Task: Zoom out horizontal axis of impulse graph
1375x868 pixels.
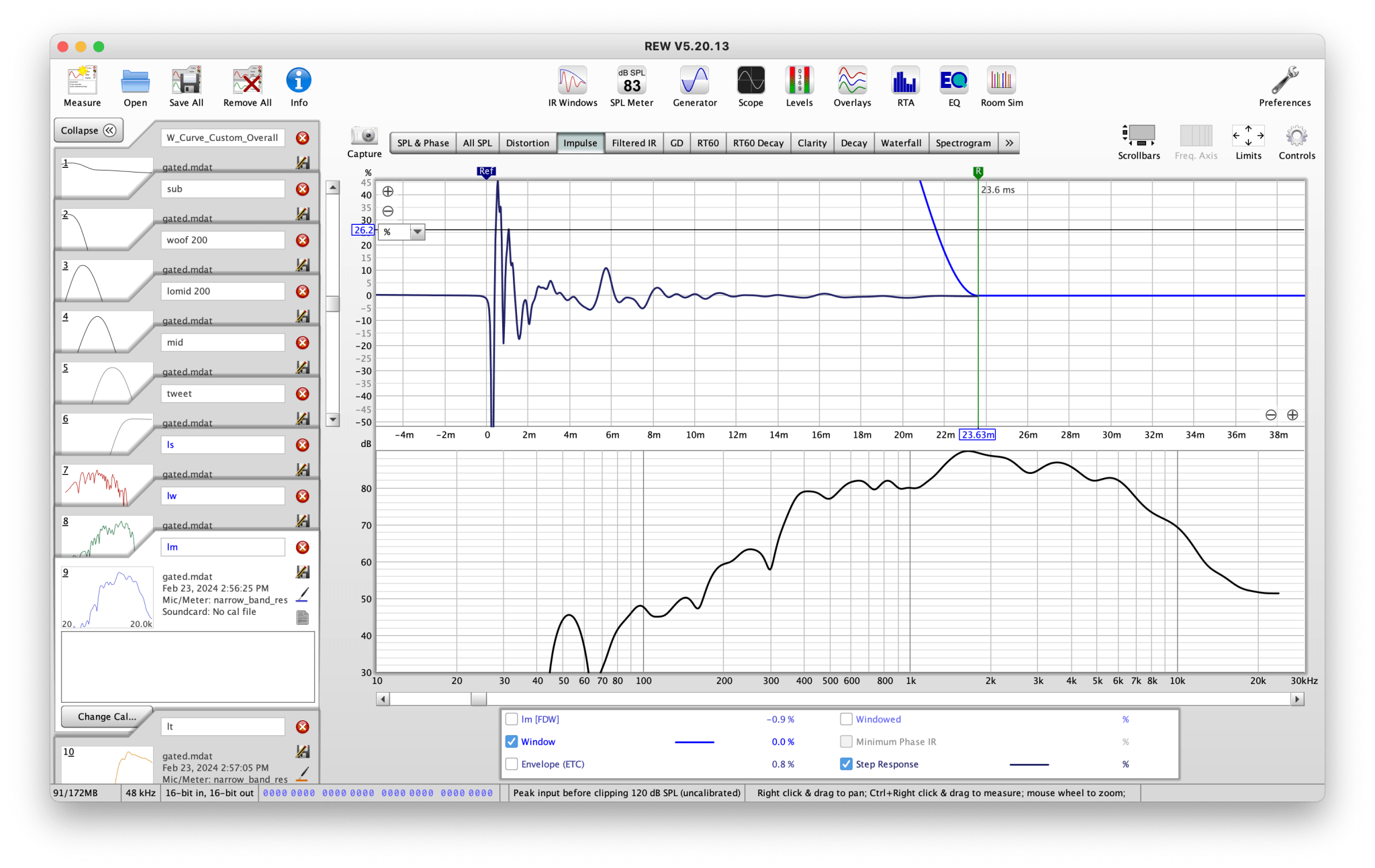Action: [x=1271, y=415]
